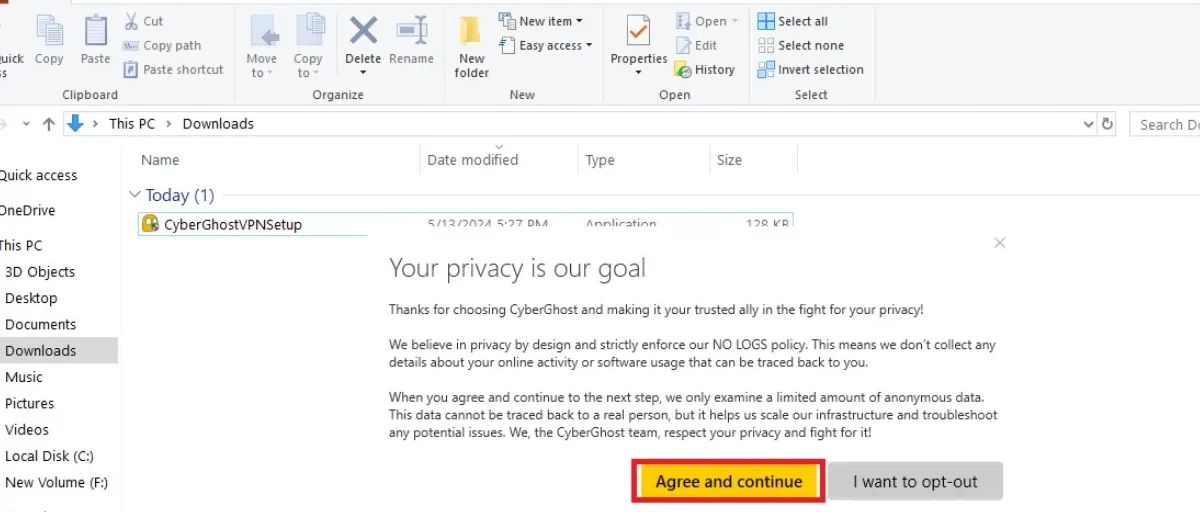Collapse the Today (1) group
This screenshot has height=512, width=1200.
(x=135, y=195)
